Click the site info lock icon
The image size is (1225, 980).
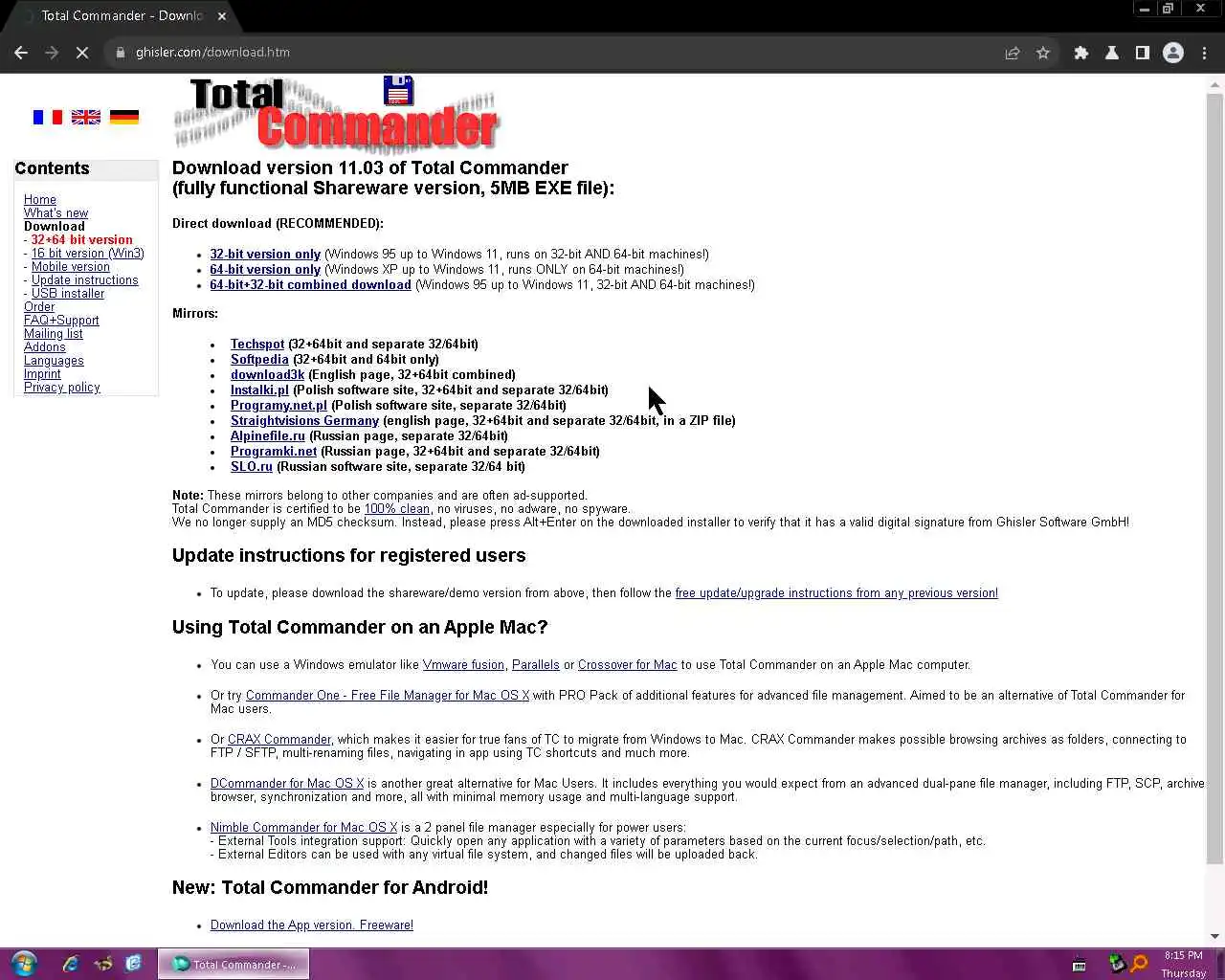(121, 53)
